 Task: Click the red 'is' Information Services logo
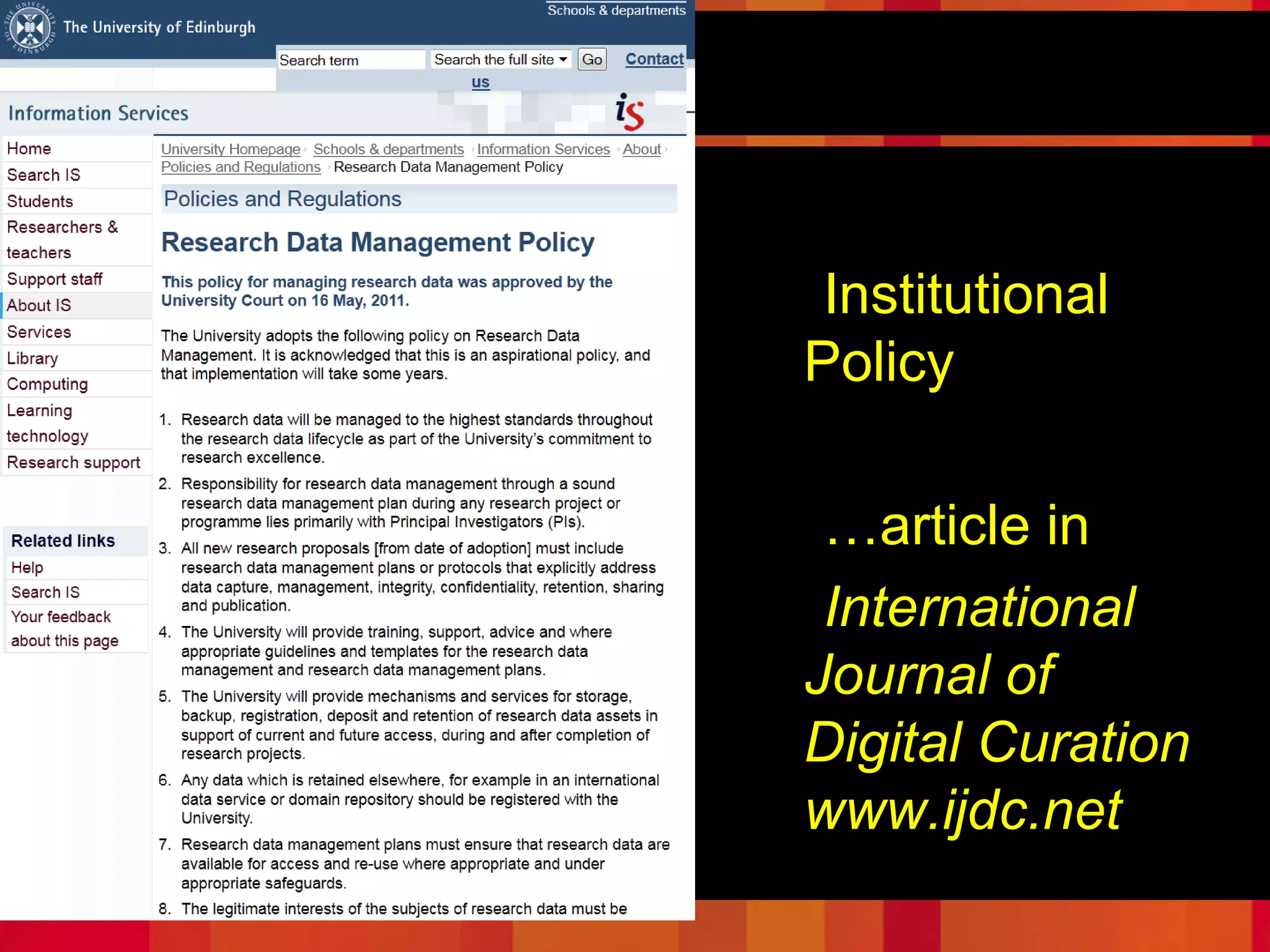click(x=629, y=112)
